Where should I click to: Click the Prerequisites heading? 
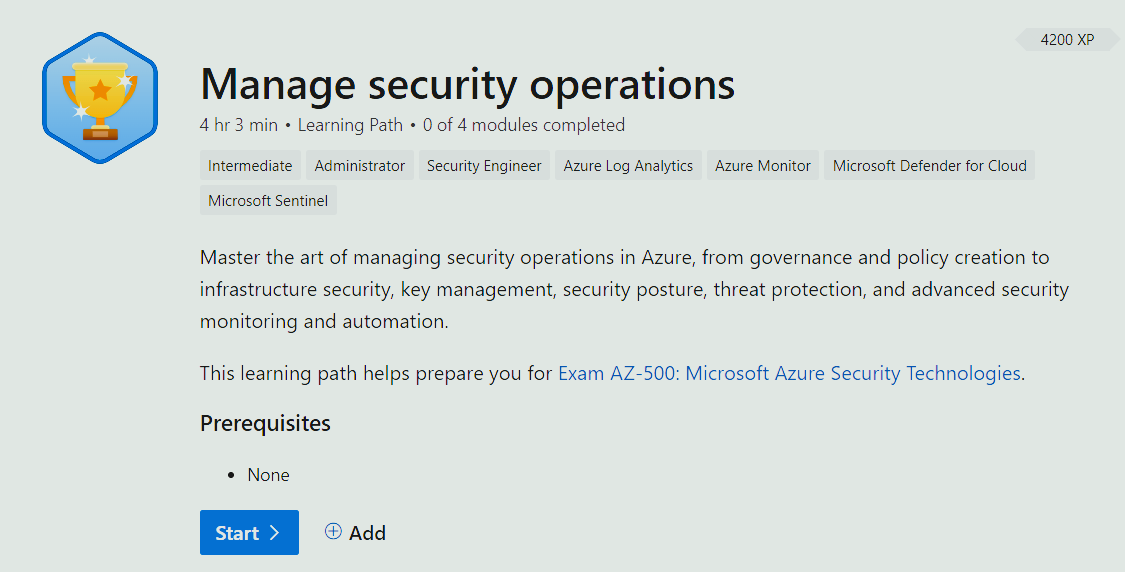pyautogui.click(x=265, y=423)
